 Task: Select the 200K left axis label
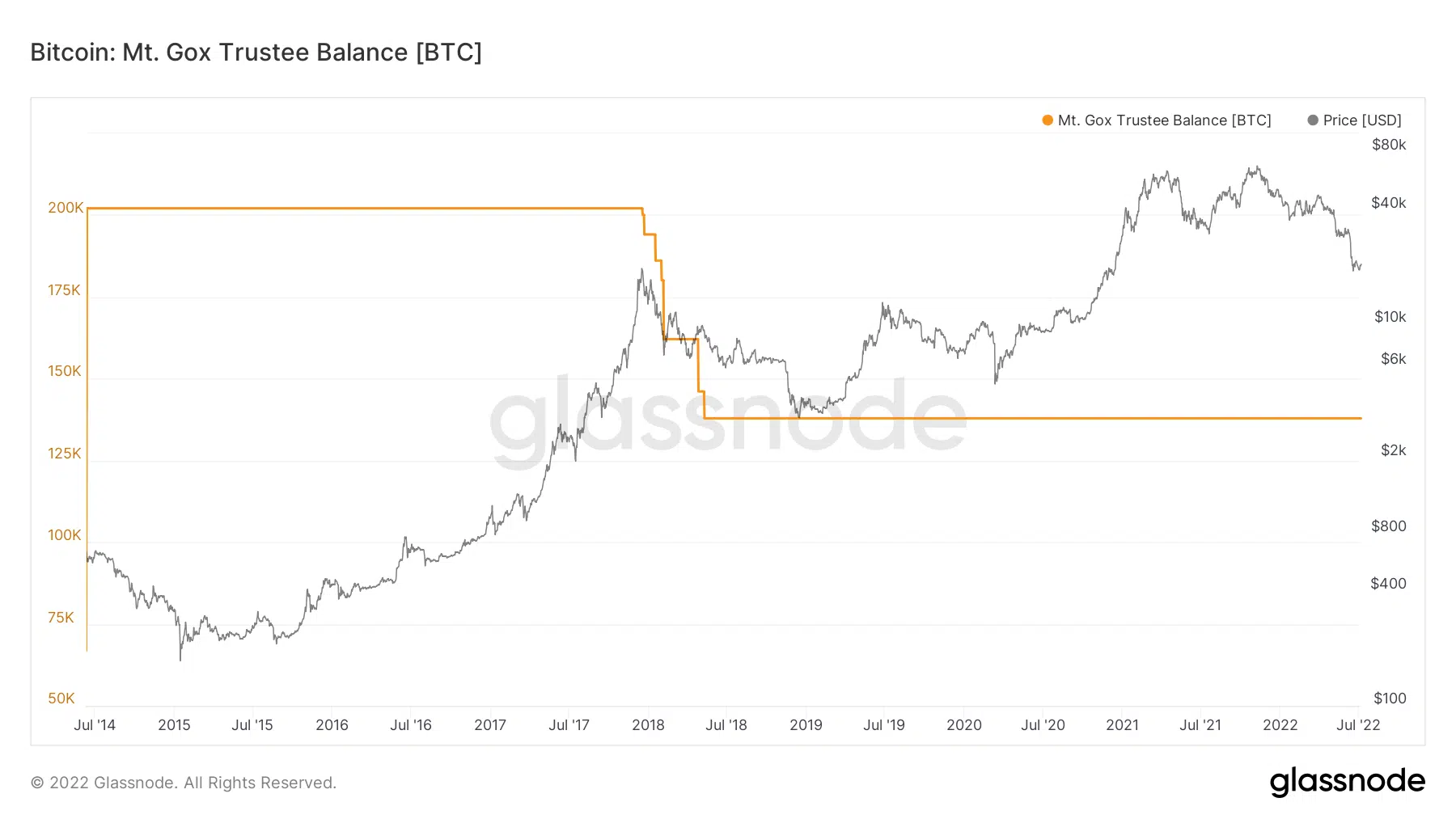pyautogui.click(x=66, y=208)
